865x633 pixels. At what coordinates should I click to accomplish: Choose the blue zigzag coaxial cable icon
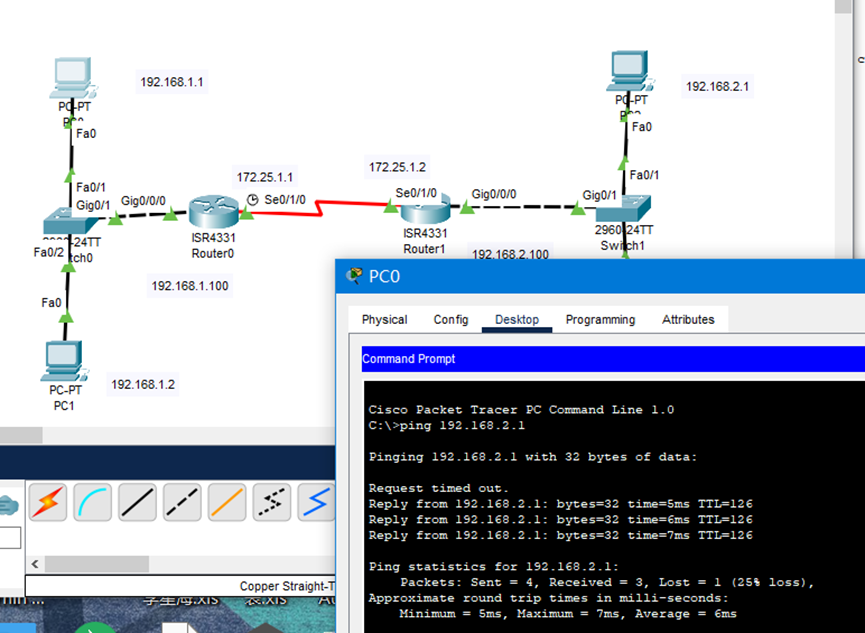[316, 502]
